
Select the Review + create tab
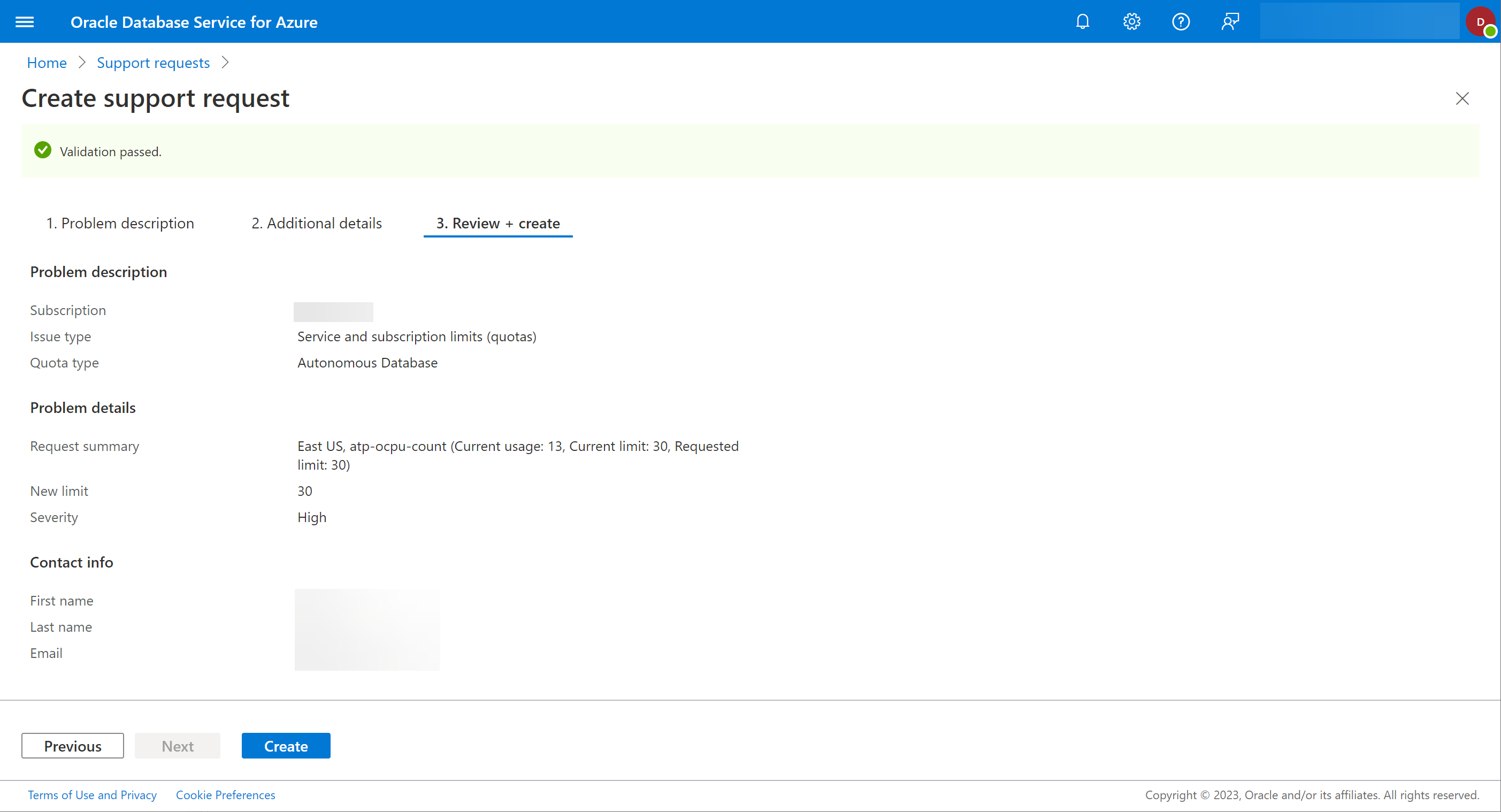(x=498, y=223)
